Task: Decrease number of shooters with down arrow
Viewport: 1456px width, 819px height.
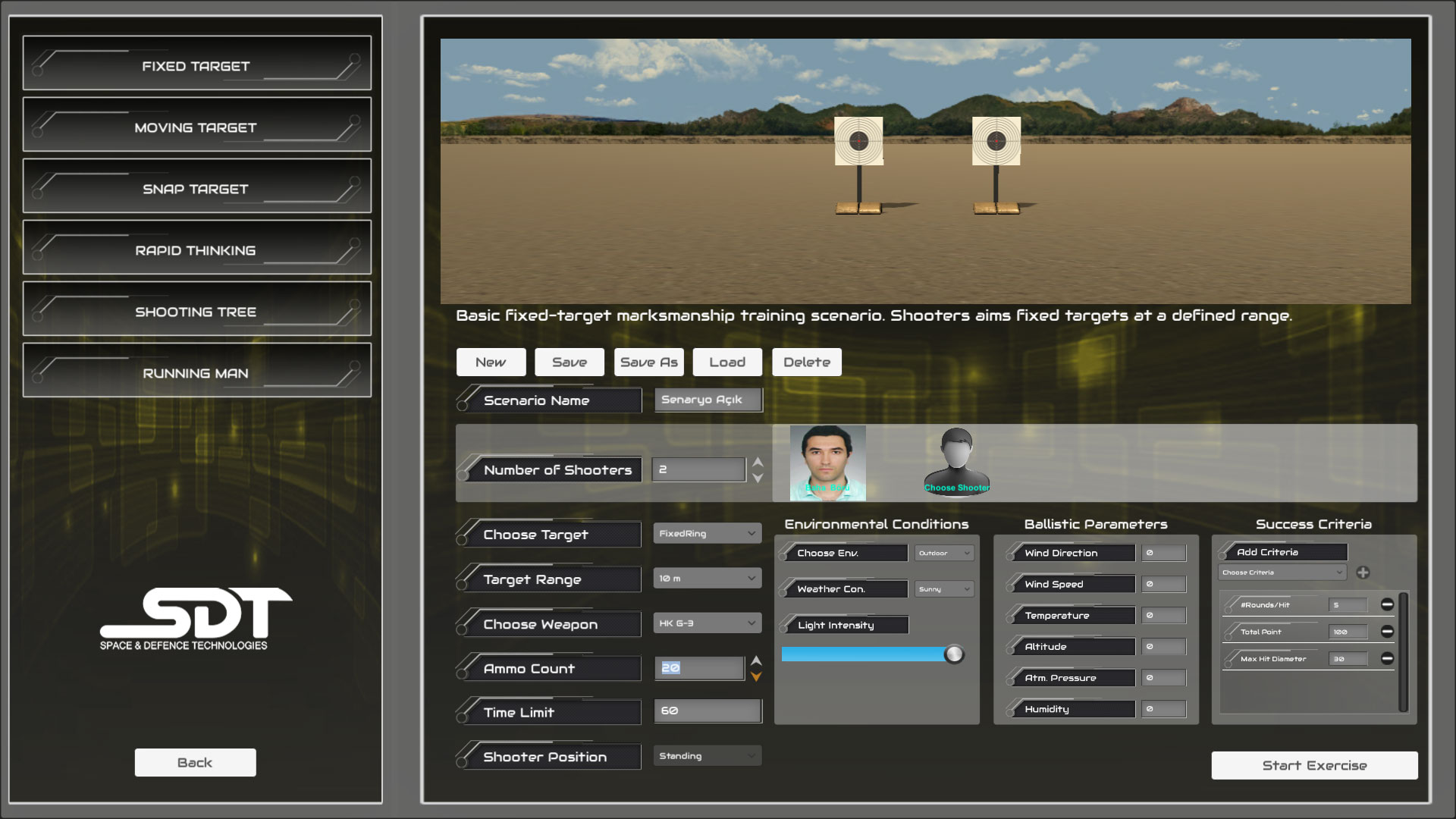Action: point(757,478)
